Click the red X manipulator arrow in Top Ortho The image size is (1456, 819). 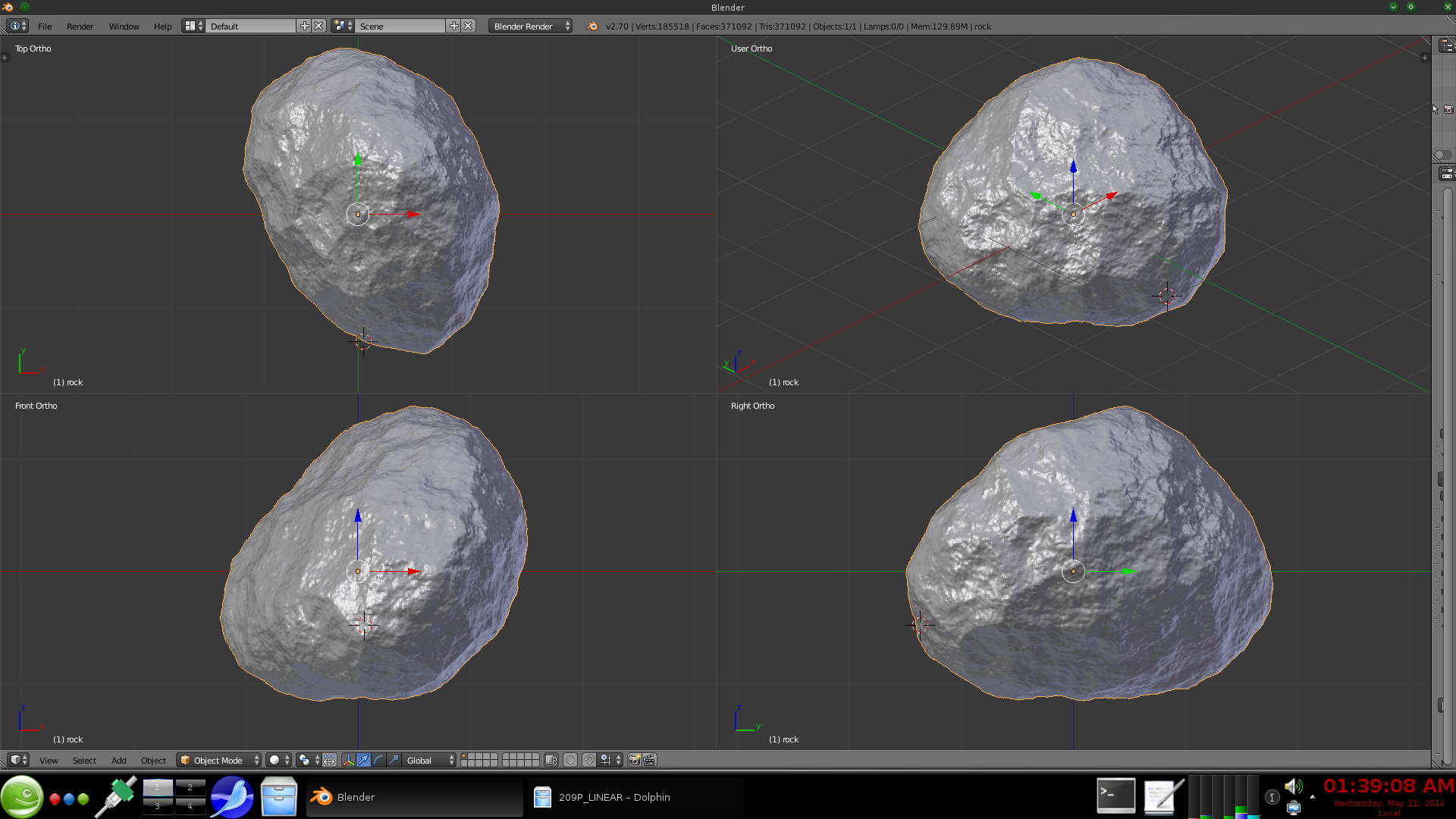point(413,215)
